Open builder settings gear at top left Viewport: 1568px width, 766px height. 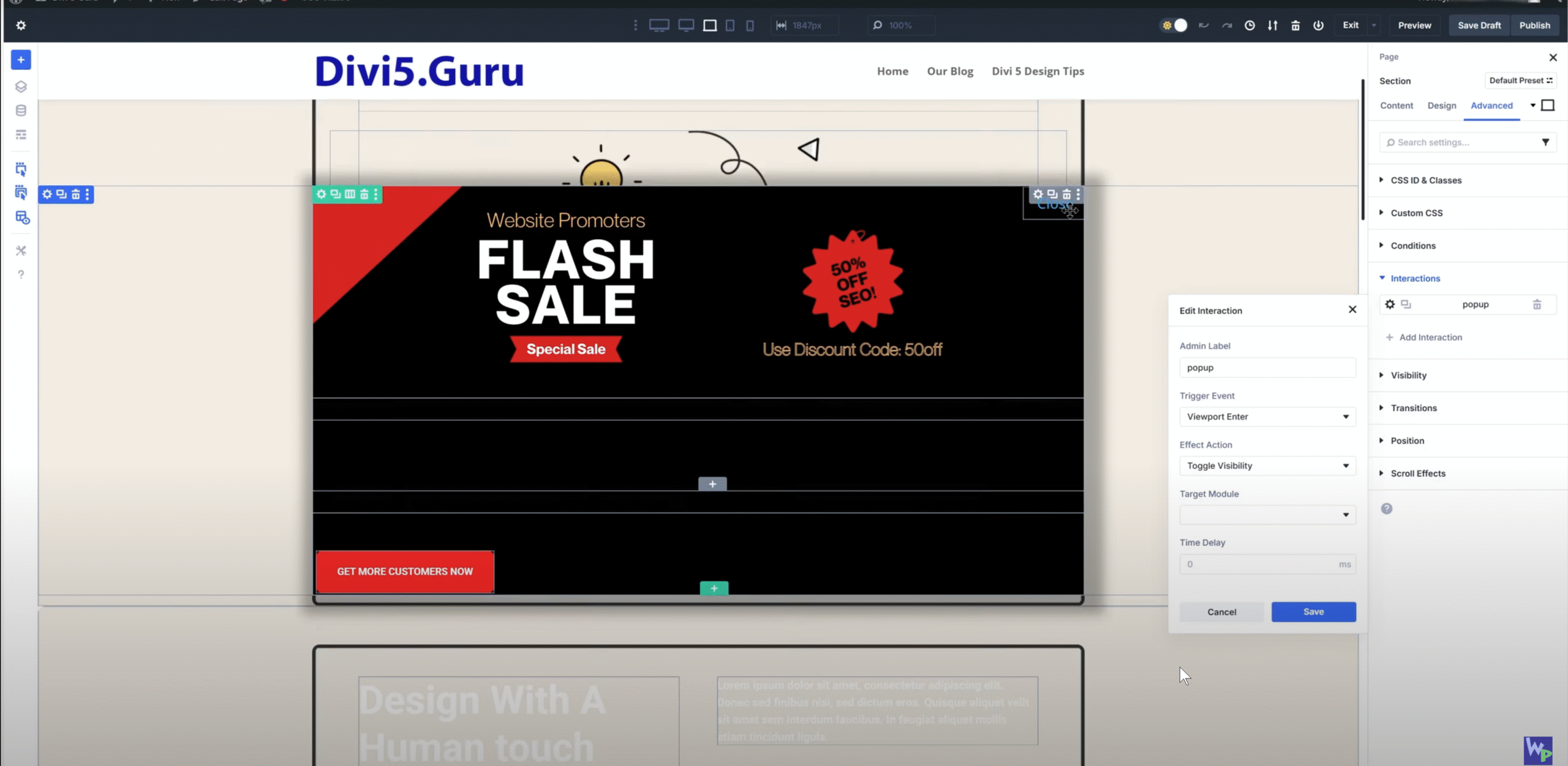pos(21,25)
